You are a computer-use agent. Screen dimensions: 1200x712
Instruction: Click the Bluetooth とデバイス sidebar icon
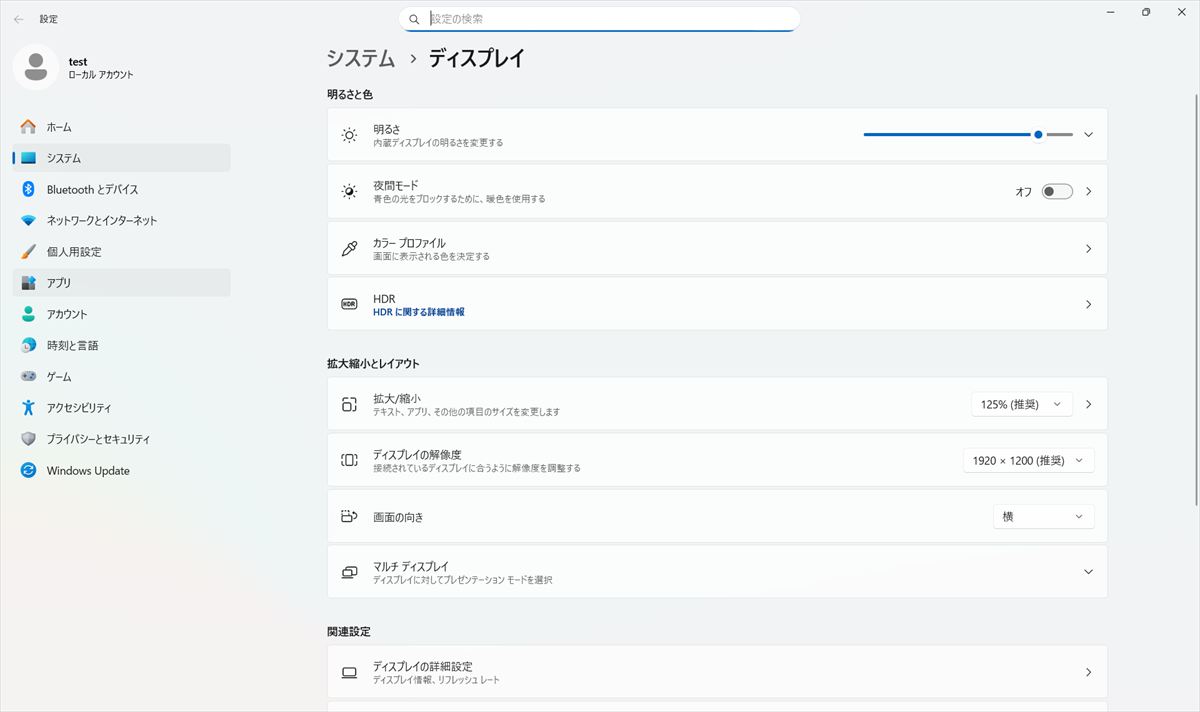tap(28, 189)
